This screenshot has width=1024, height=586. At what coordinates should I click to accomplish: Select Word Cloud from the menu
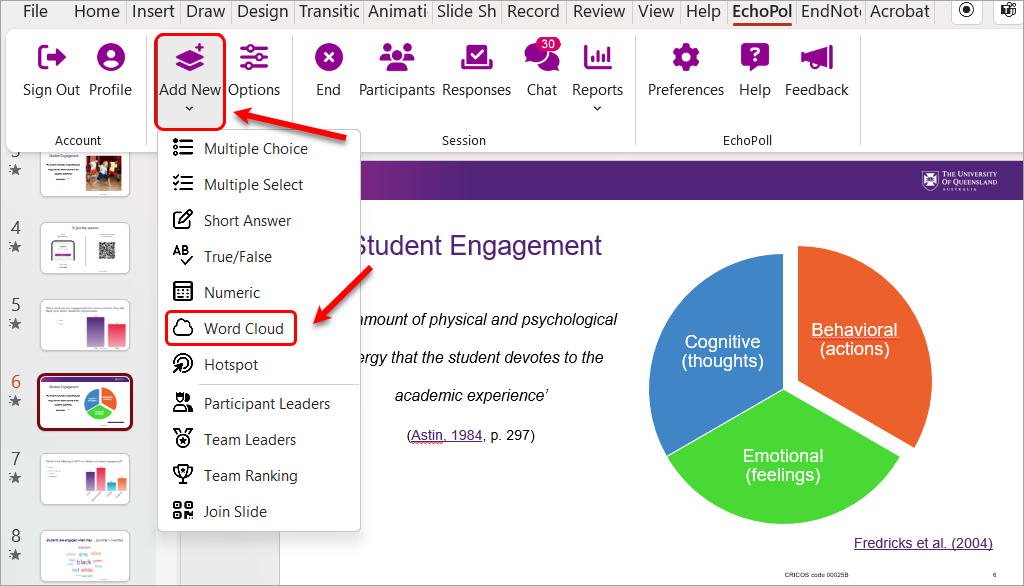[x=243, y=328]
